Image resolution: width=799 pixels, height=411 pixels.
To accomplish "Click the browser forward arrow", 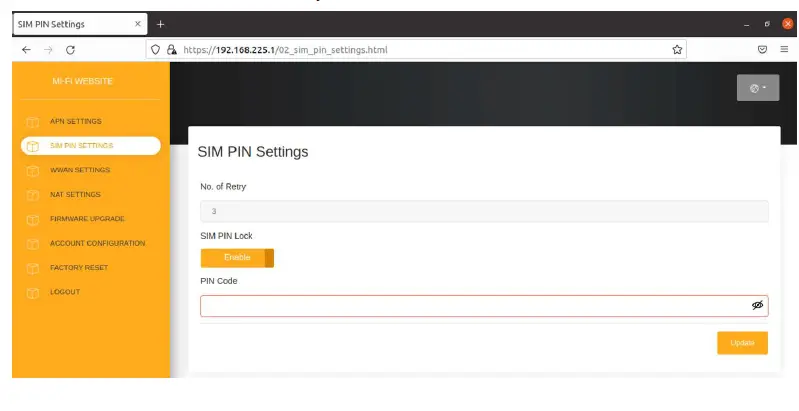I will (48, 49).
